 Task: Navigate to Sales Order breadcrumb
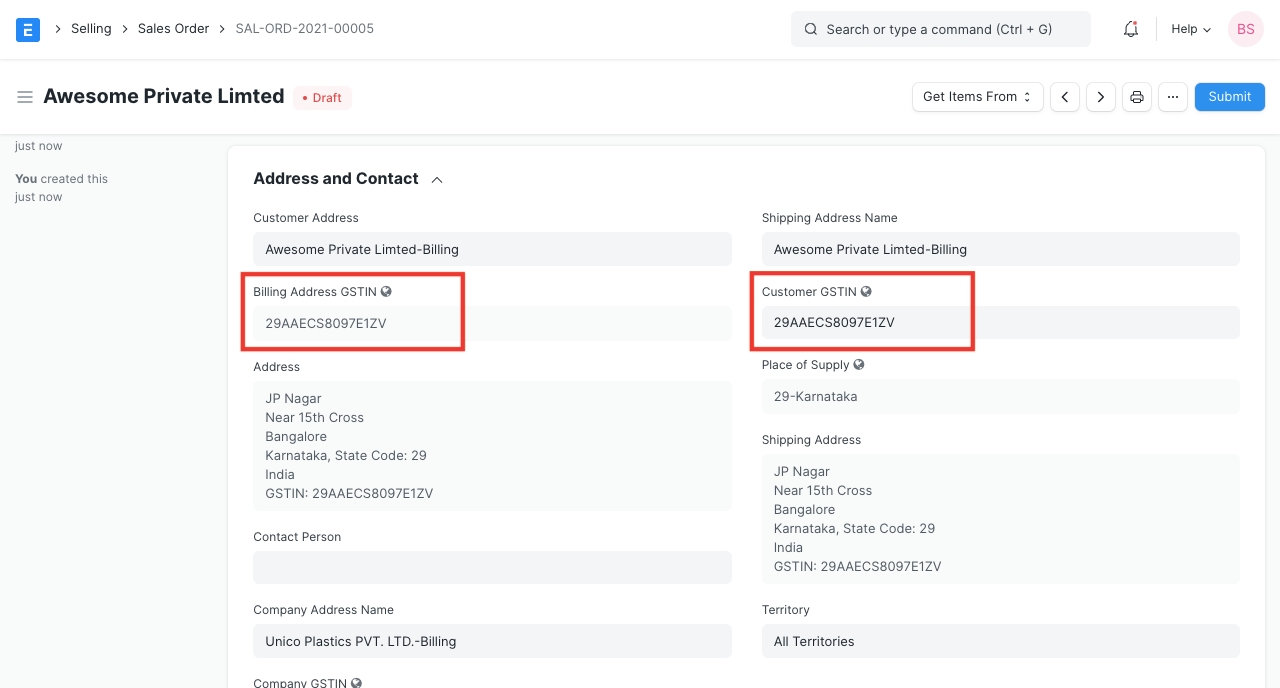point(173,29)
